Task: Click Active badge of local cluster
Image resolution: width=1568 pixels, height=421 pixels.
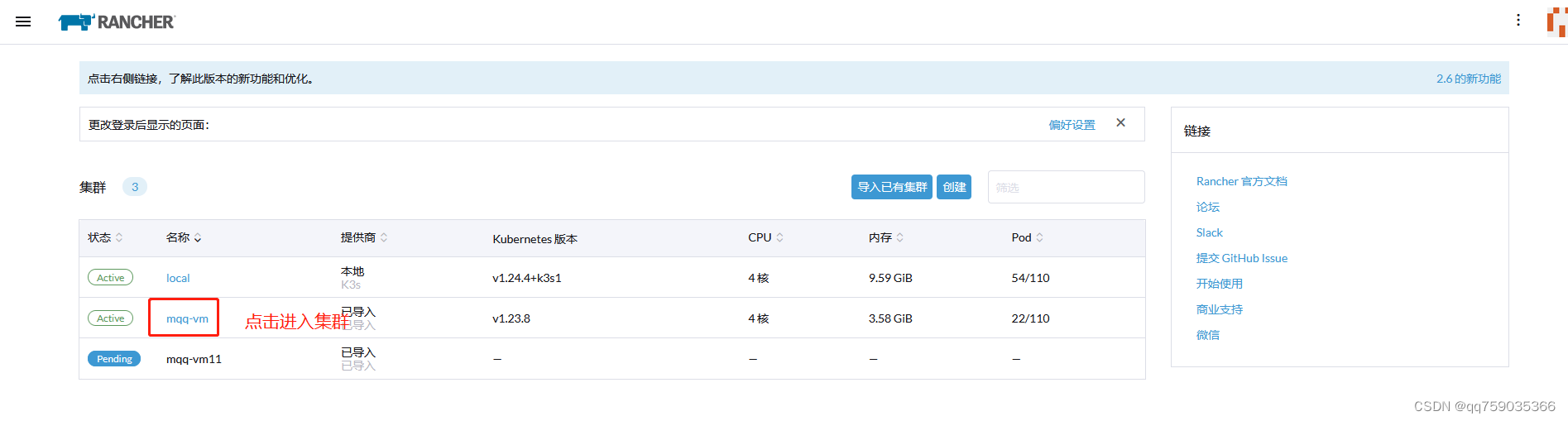Action: pos(110,278)
